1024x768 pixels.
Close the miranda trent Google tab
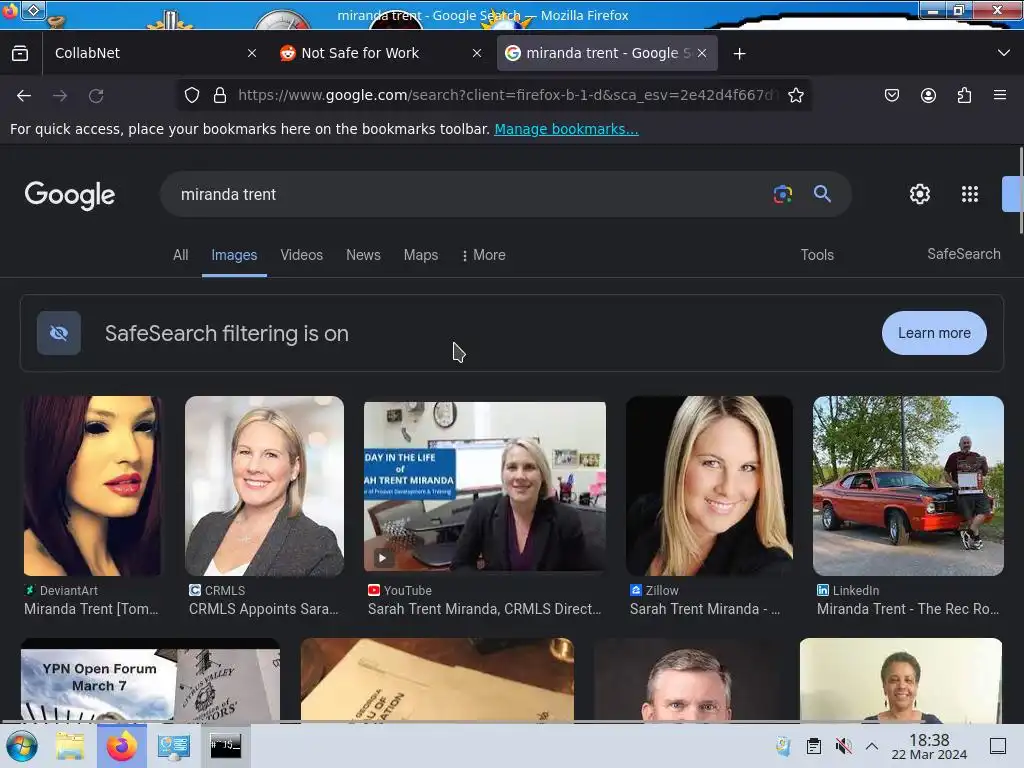pos(702,54)
